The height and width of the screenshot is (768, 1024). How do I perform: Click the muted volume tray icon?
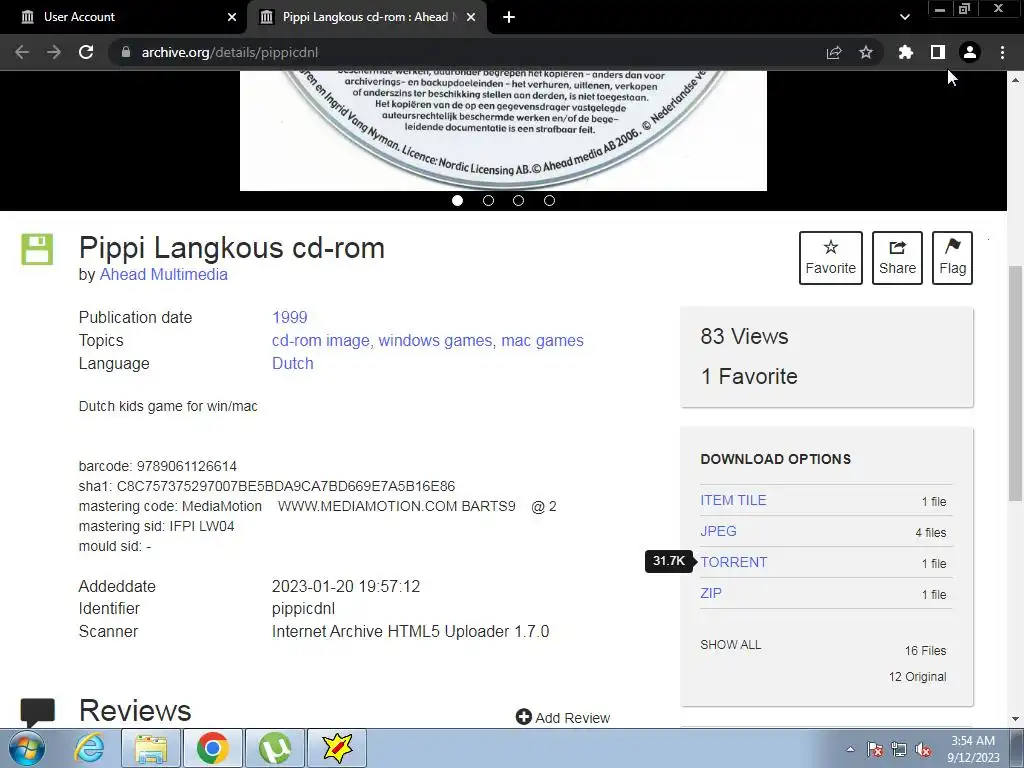[923, 750]
